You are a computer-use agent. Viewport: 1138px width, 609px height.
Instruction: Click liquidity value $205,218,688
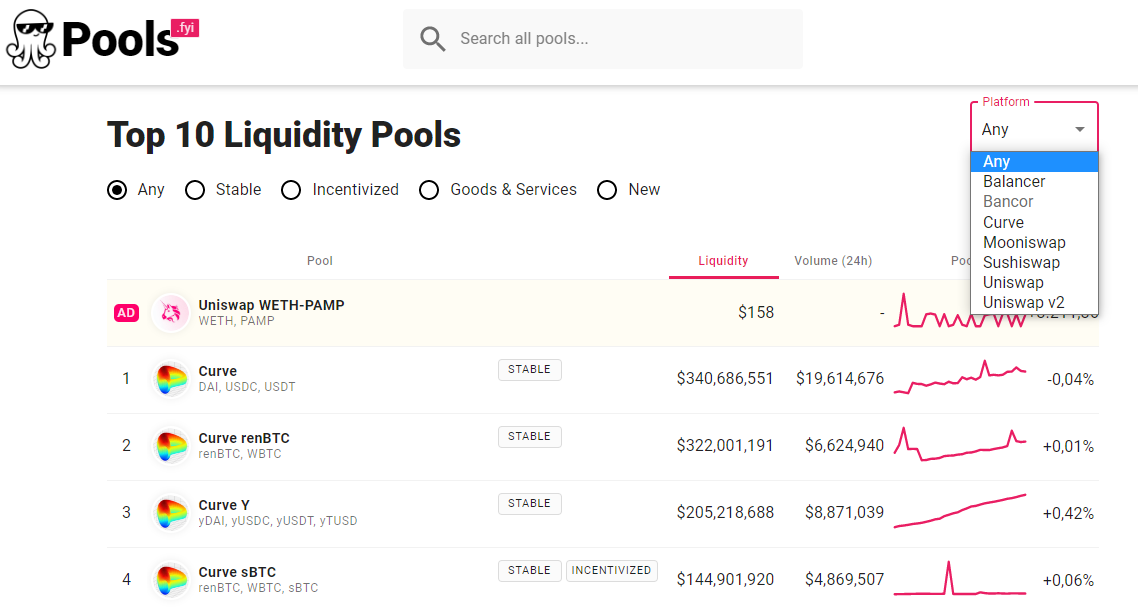(725, 512)
